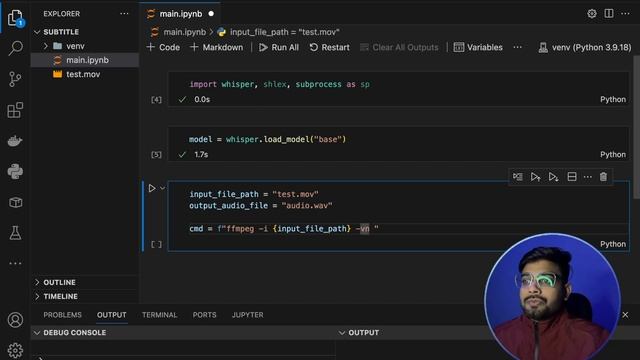Click the Python language label of first cell
Viewport: 640px width, 360px height.
tap(613, 100)
